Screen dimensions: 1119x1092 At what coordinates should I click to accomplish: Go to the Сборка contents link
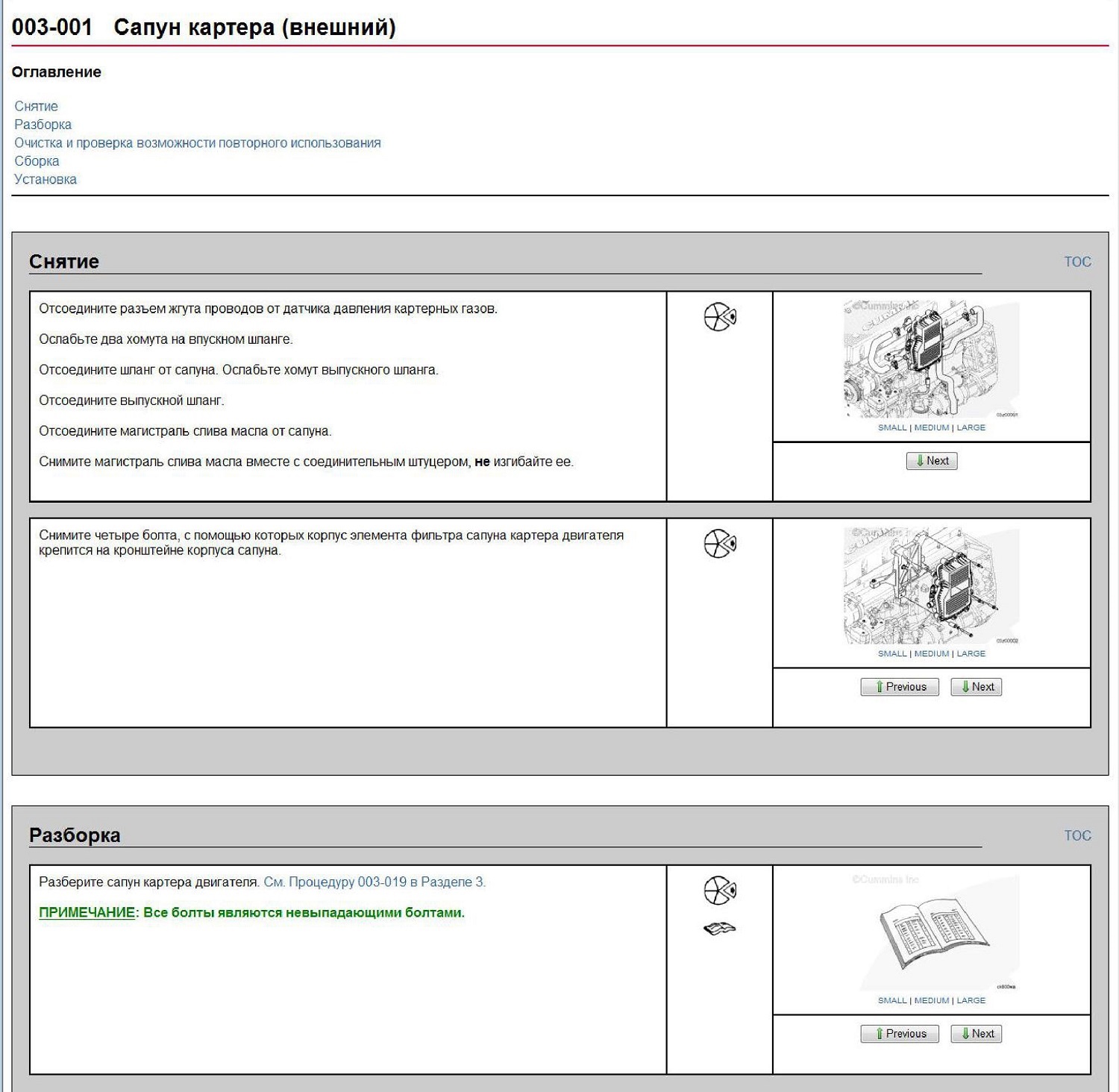[x=37, y=161]
